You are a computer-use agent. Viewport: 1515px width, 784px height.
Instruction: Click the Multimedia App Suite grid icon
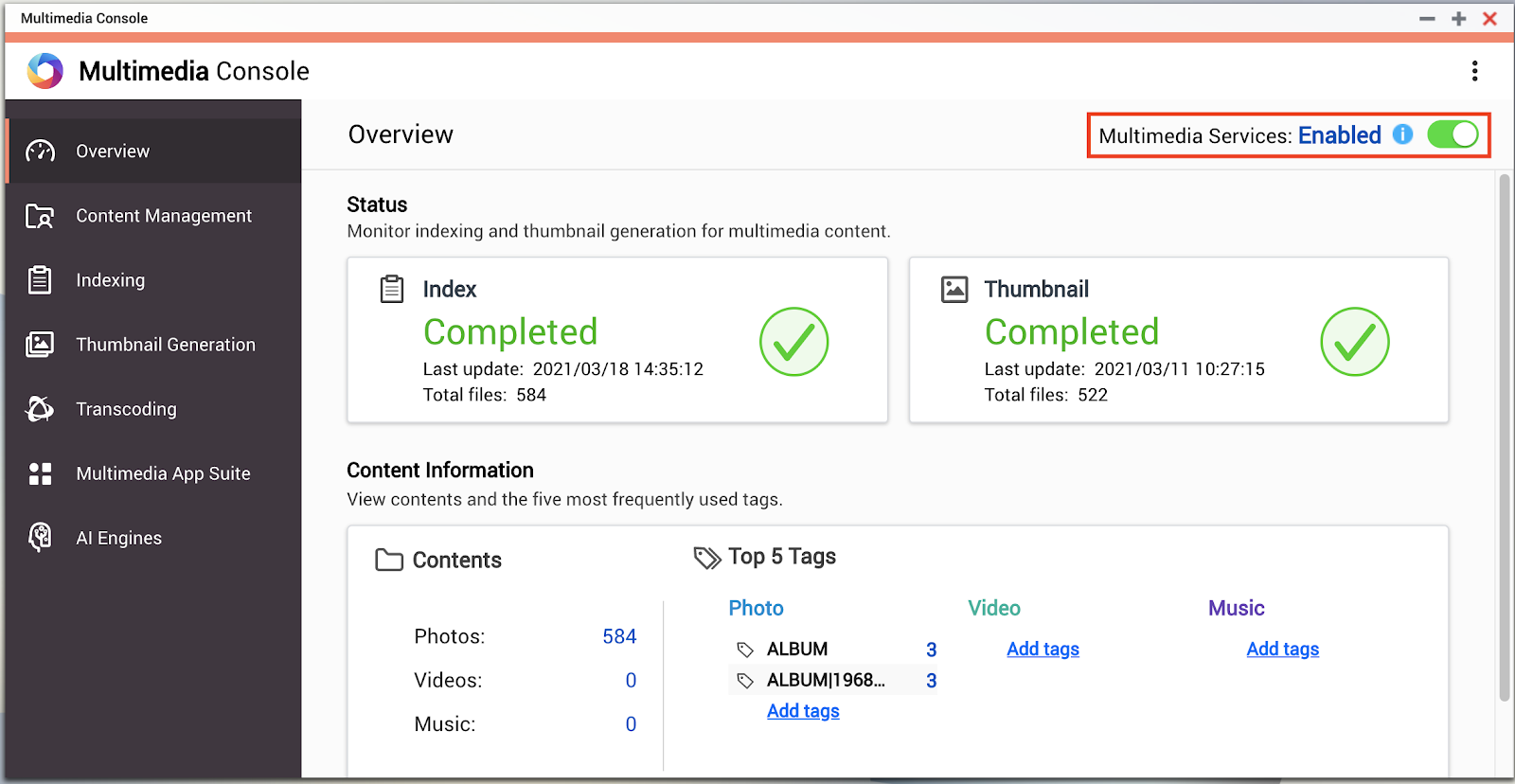pos(40,473)
